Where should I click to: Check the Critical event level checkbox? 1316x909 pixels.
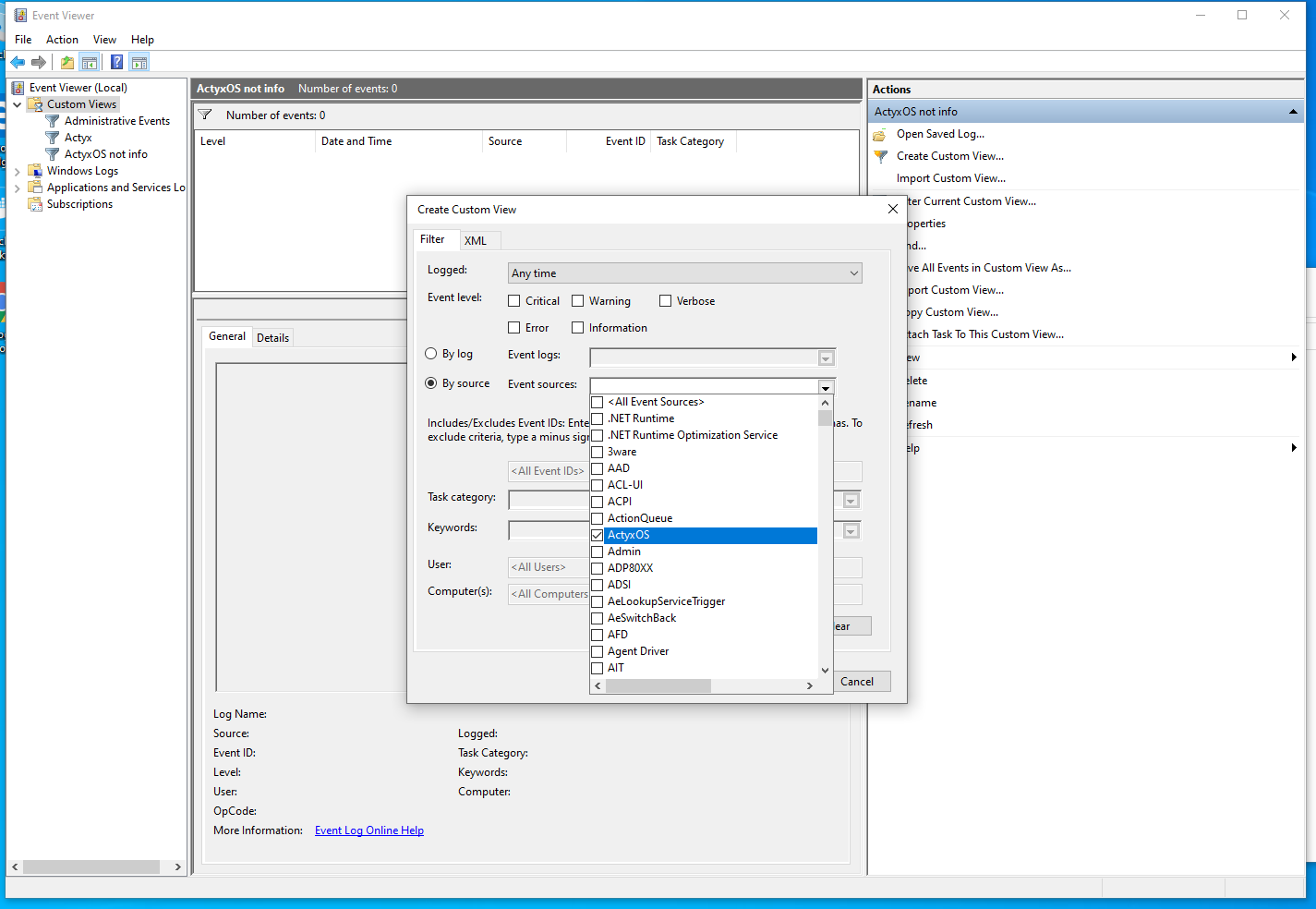pos(514,301)
